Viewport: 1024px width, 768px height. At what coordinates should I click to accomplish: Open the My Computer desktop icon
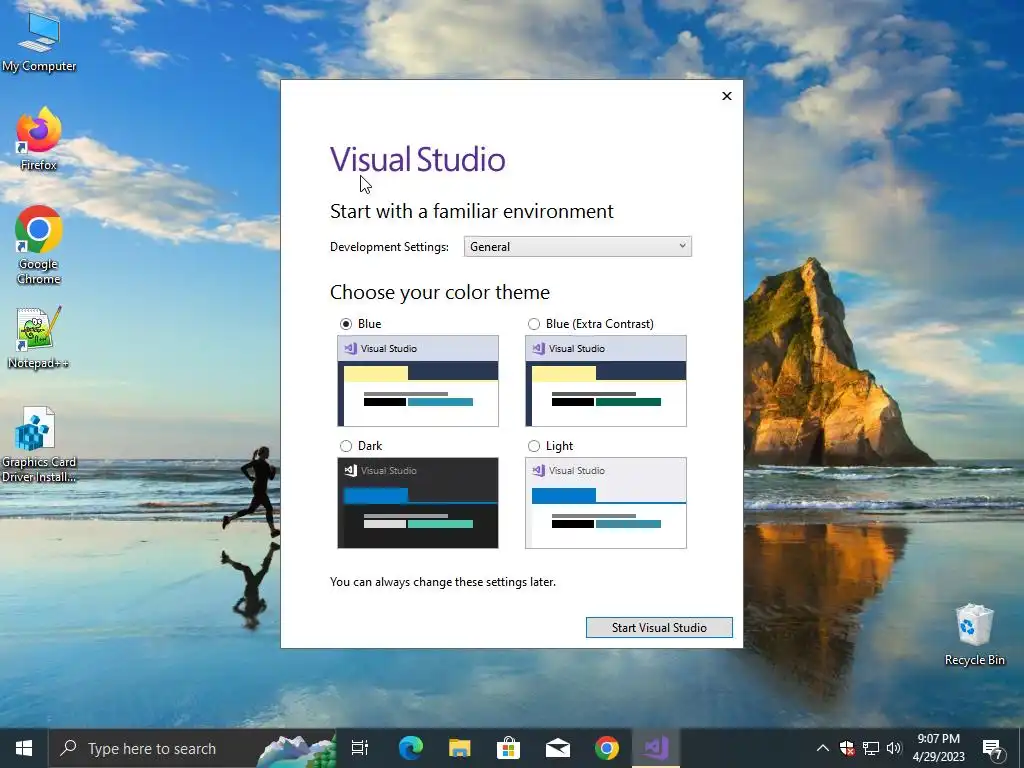(39, 40)
